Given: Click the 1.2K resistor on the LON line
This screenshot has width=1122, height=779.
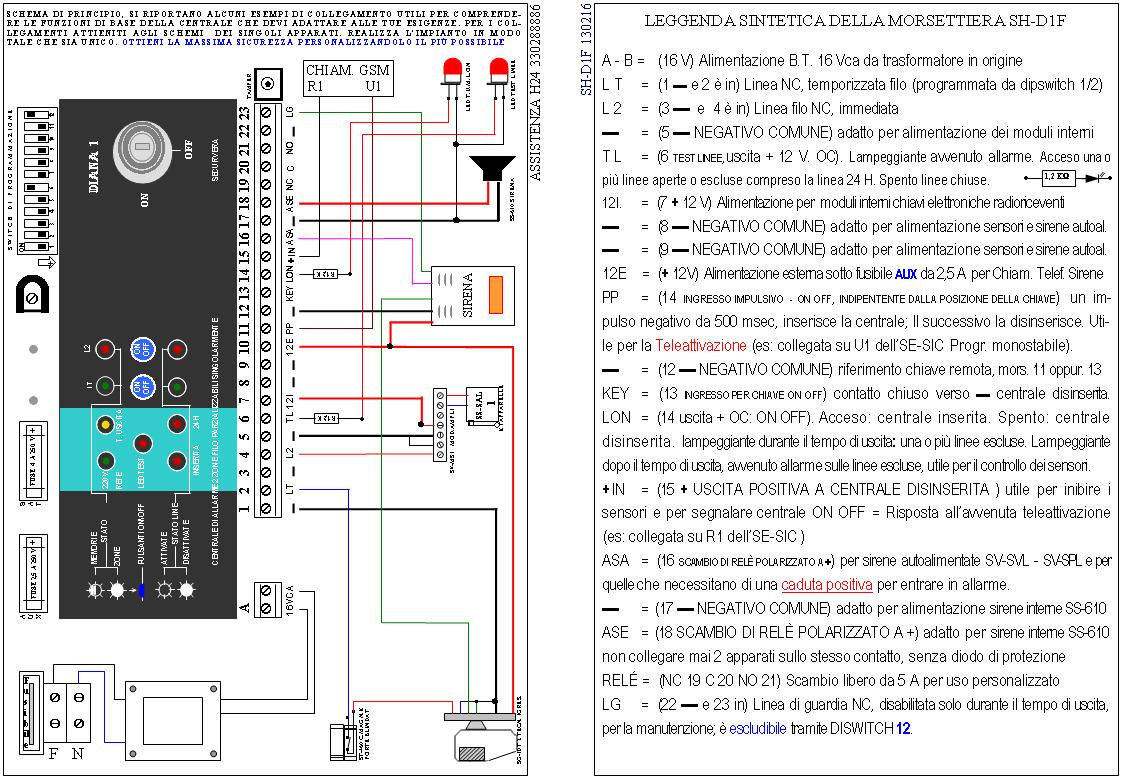Looking at the screenshot, I should 327,274.
